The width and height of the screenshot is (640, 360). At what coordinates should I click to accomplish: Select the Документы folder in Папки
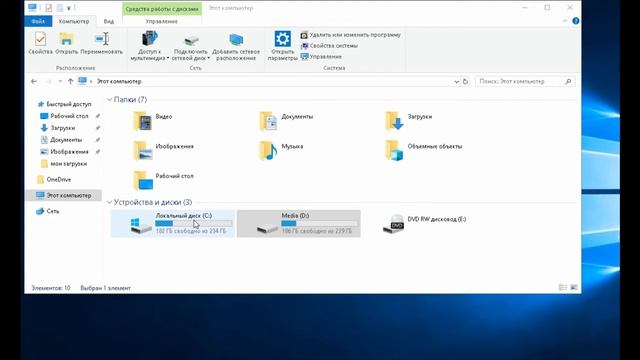coord(286,120)
